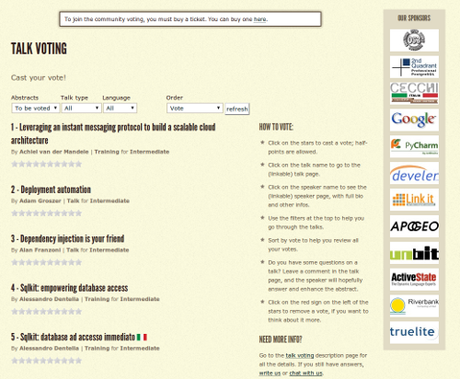This screenshot has width=460, height=379.
Task: Click Italian flag icon beside talk 5
Action: pyautogui.click(x=142, y=337)
